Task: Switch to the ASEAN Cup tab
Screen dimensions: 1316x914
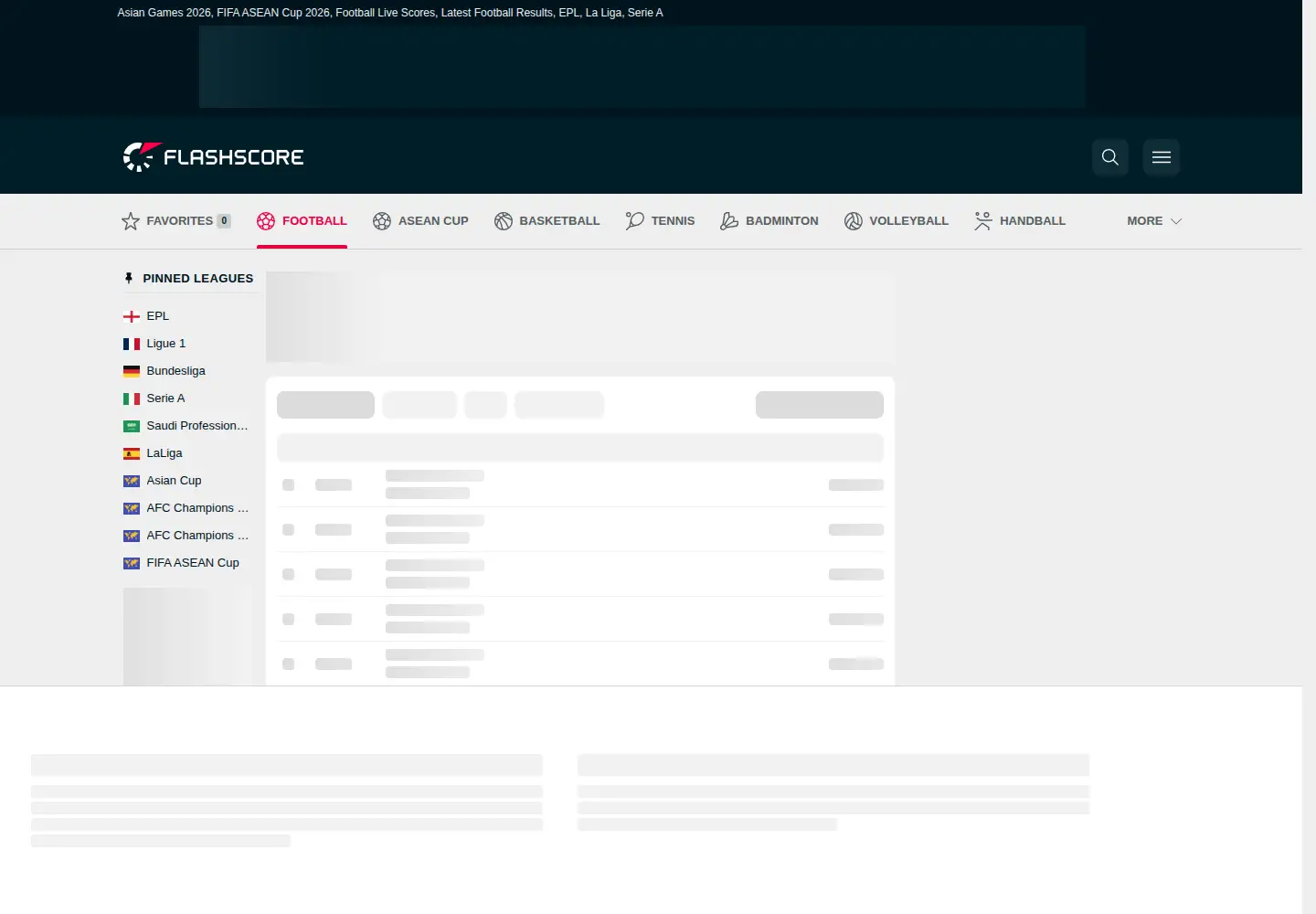Action: (420, 221)
